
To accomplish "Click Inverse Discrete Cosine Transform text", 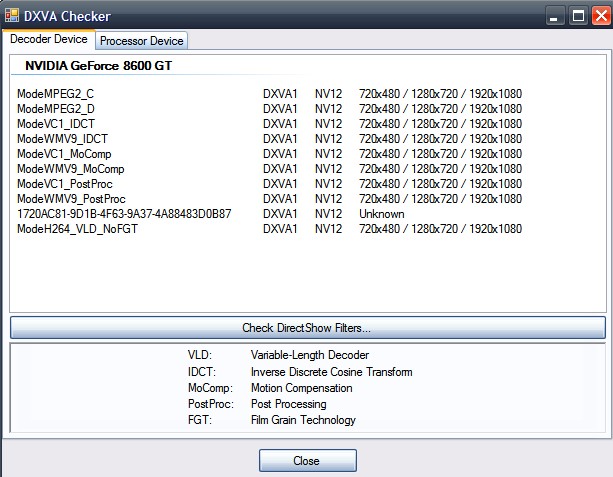I will tap(332, 371).
